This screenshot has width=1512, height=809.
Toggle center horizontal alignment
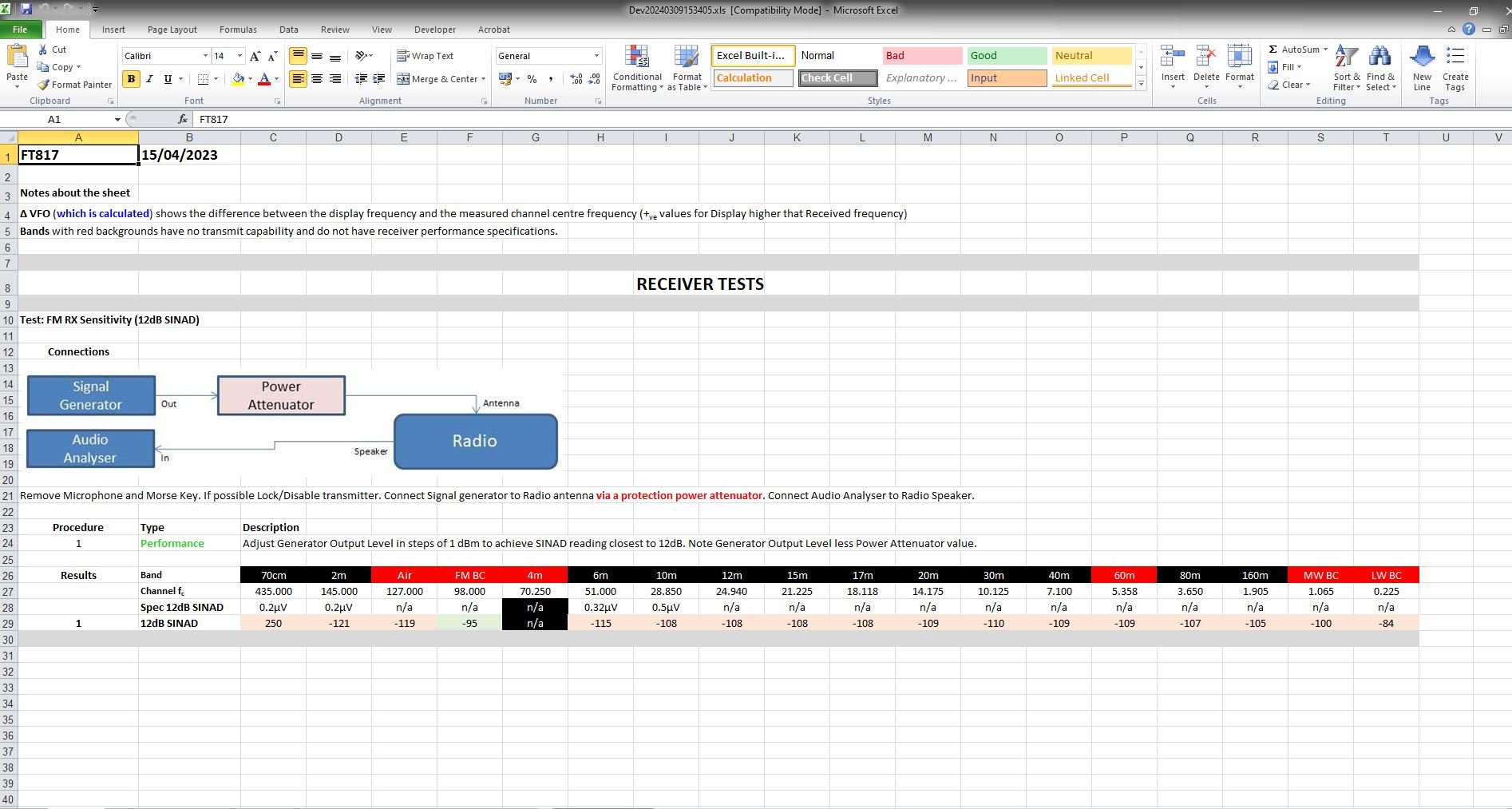[317, 79]
